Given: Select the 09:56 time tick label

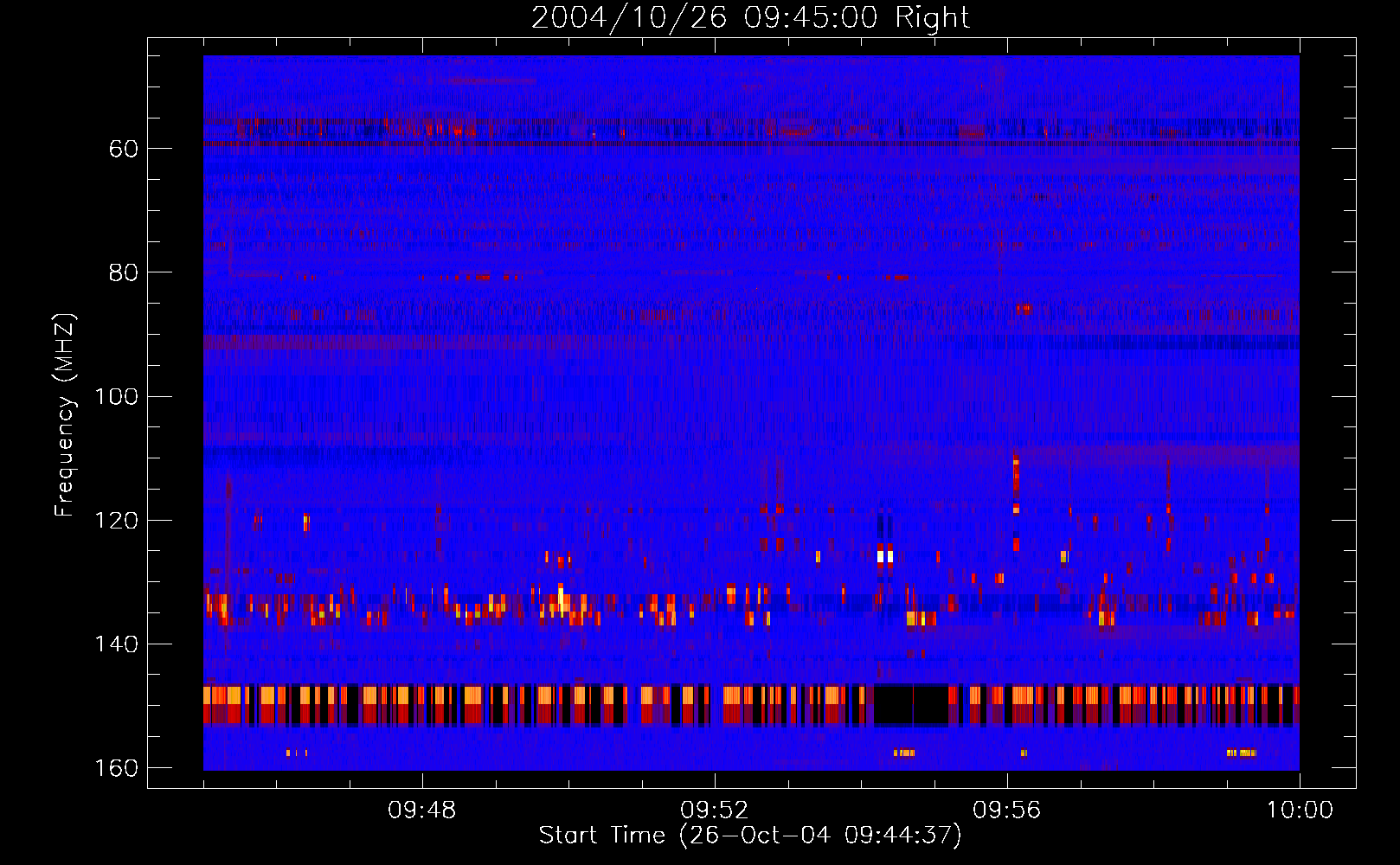Looking at the screenshot, I should tap(1007, 811).
